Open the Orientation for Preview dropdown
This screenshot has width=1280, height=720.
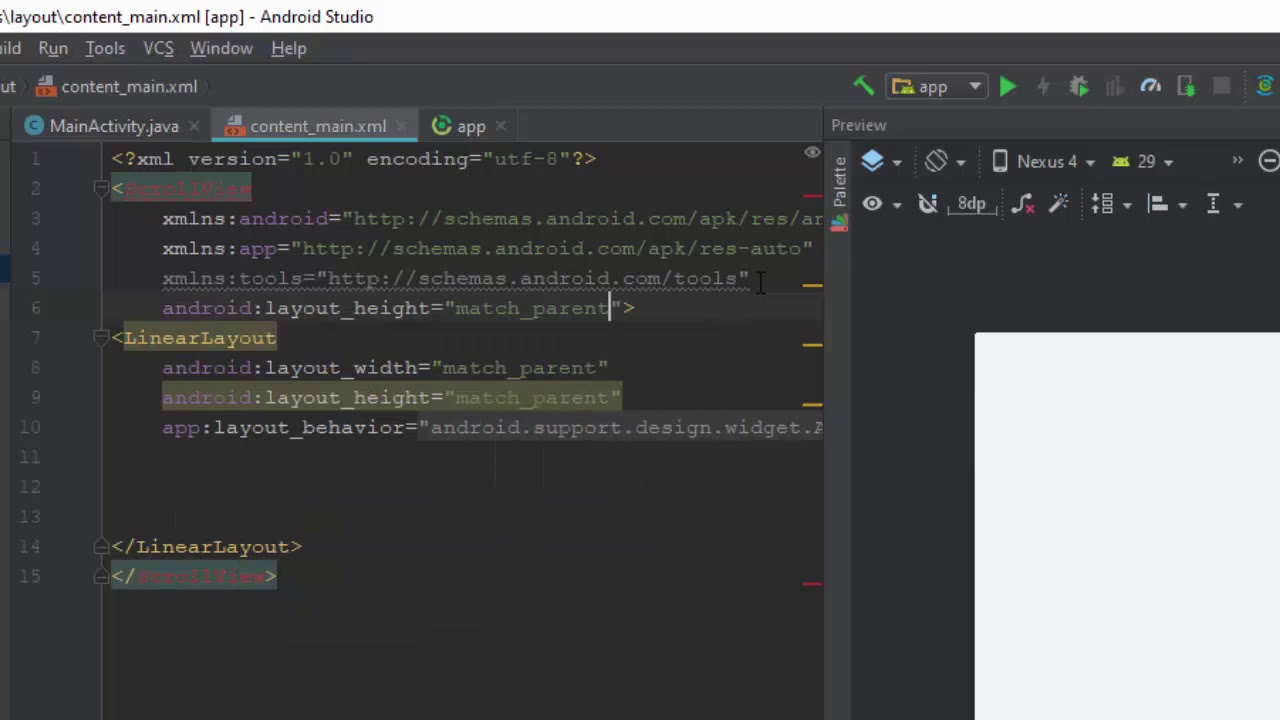coord(945,161)
